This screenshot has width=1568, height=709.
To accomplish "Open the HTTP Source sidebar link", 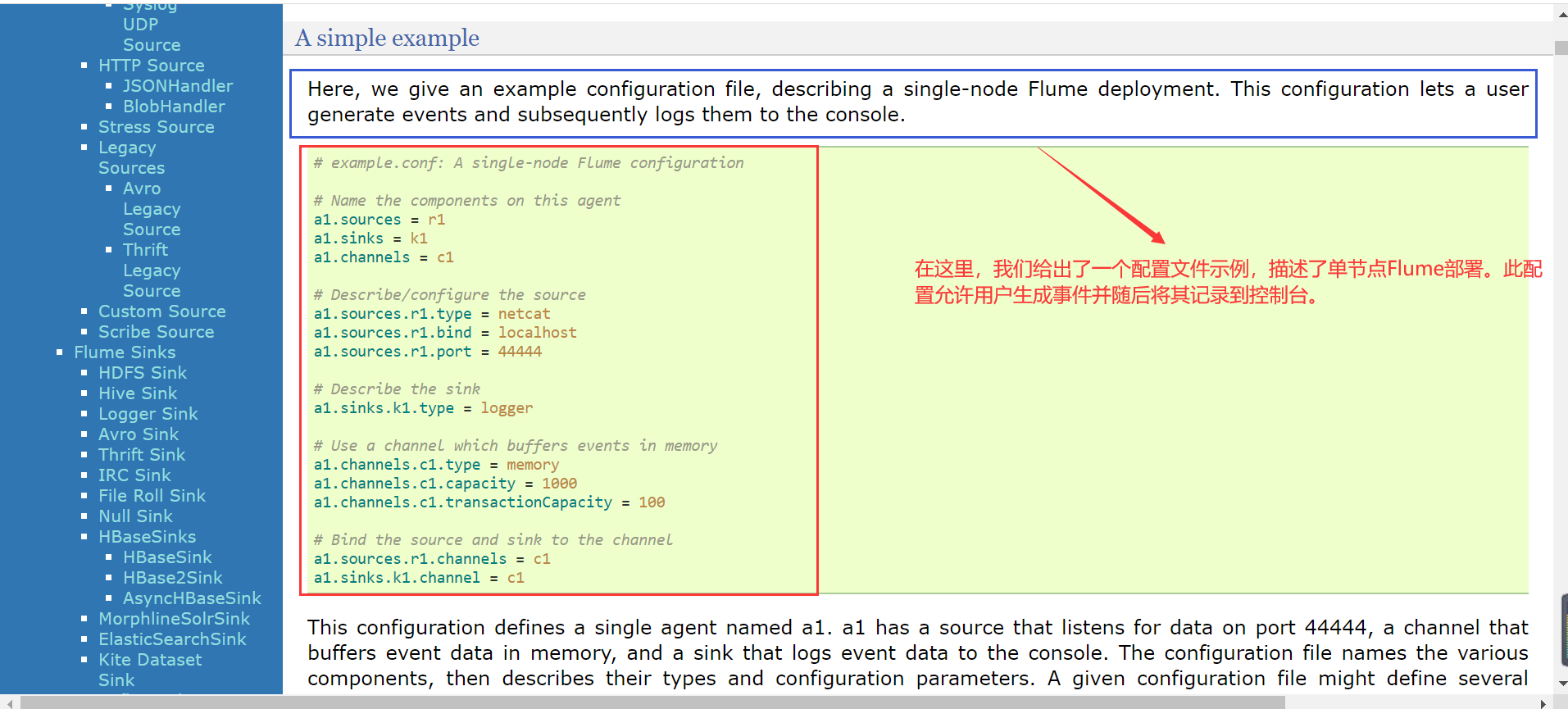I will [x=152, y=66].
